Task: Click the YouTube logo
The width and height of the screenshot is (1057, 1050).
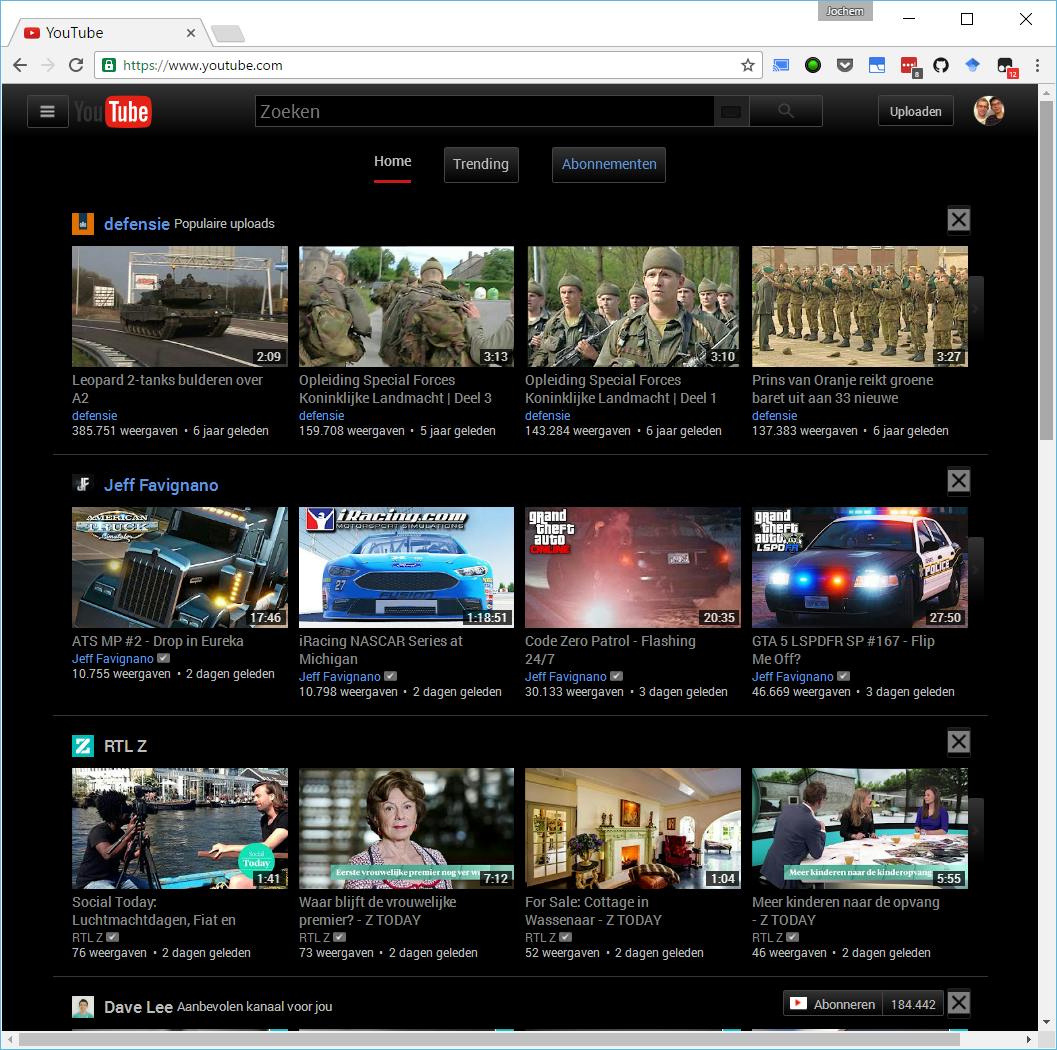Action: click(x=113, y=112)
